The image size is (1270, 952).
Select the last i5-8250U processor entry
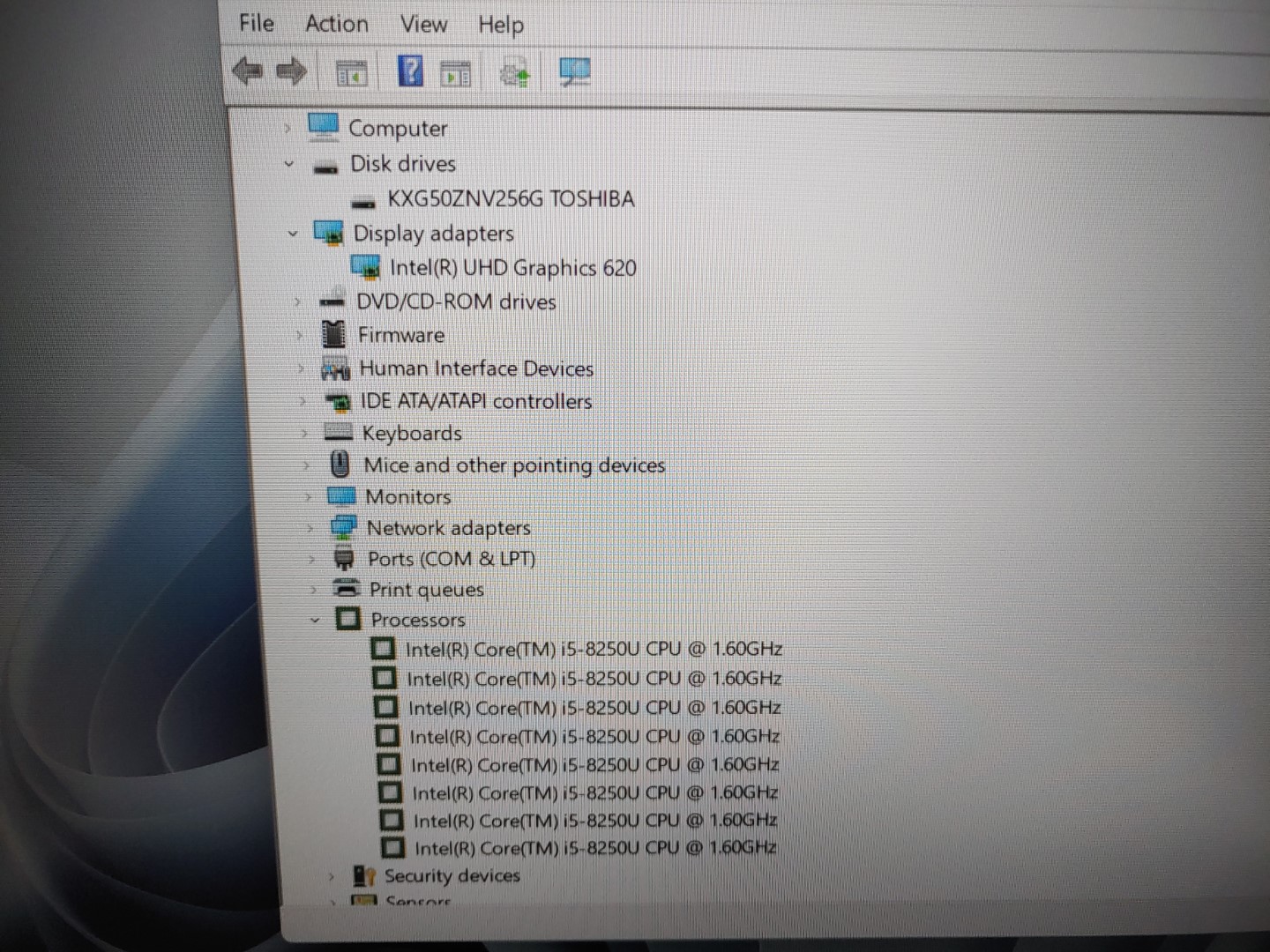click(595, 848)
